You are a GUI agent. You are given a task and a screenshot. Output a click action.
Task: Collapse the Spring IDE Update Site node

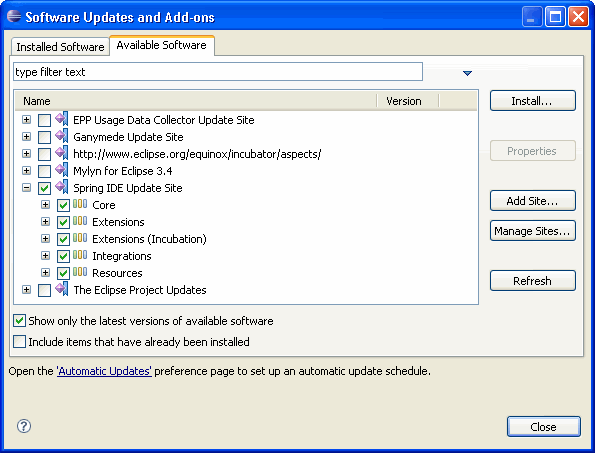[x=26, y=187]
